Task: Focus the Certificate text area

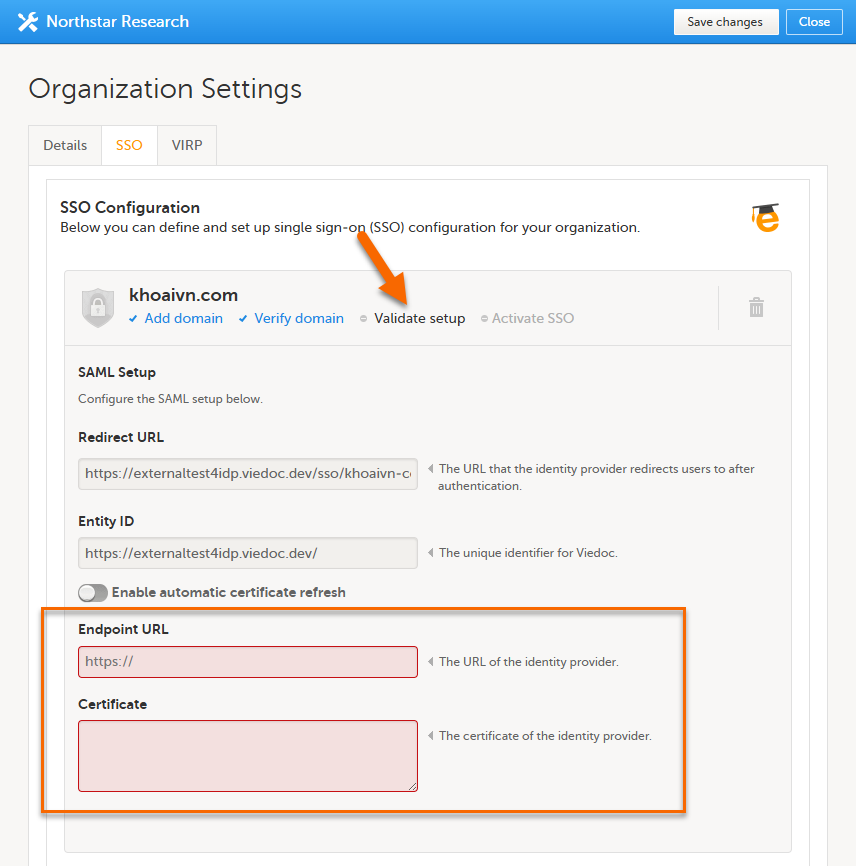Action: (x=248, y=756)
